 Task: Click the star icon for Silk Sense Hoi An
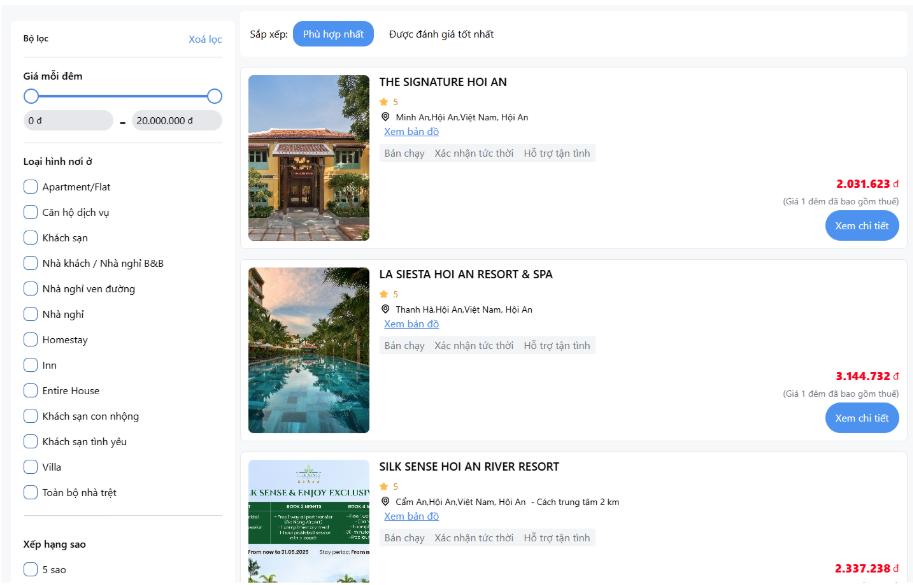384,486
